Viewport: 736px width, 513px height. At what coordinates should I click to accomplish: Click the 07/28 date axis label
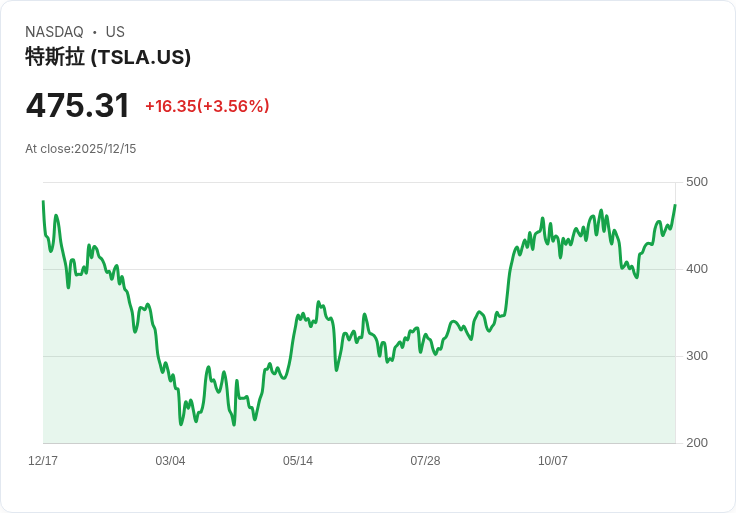(425, 461)
